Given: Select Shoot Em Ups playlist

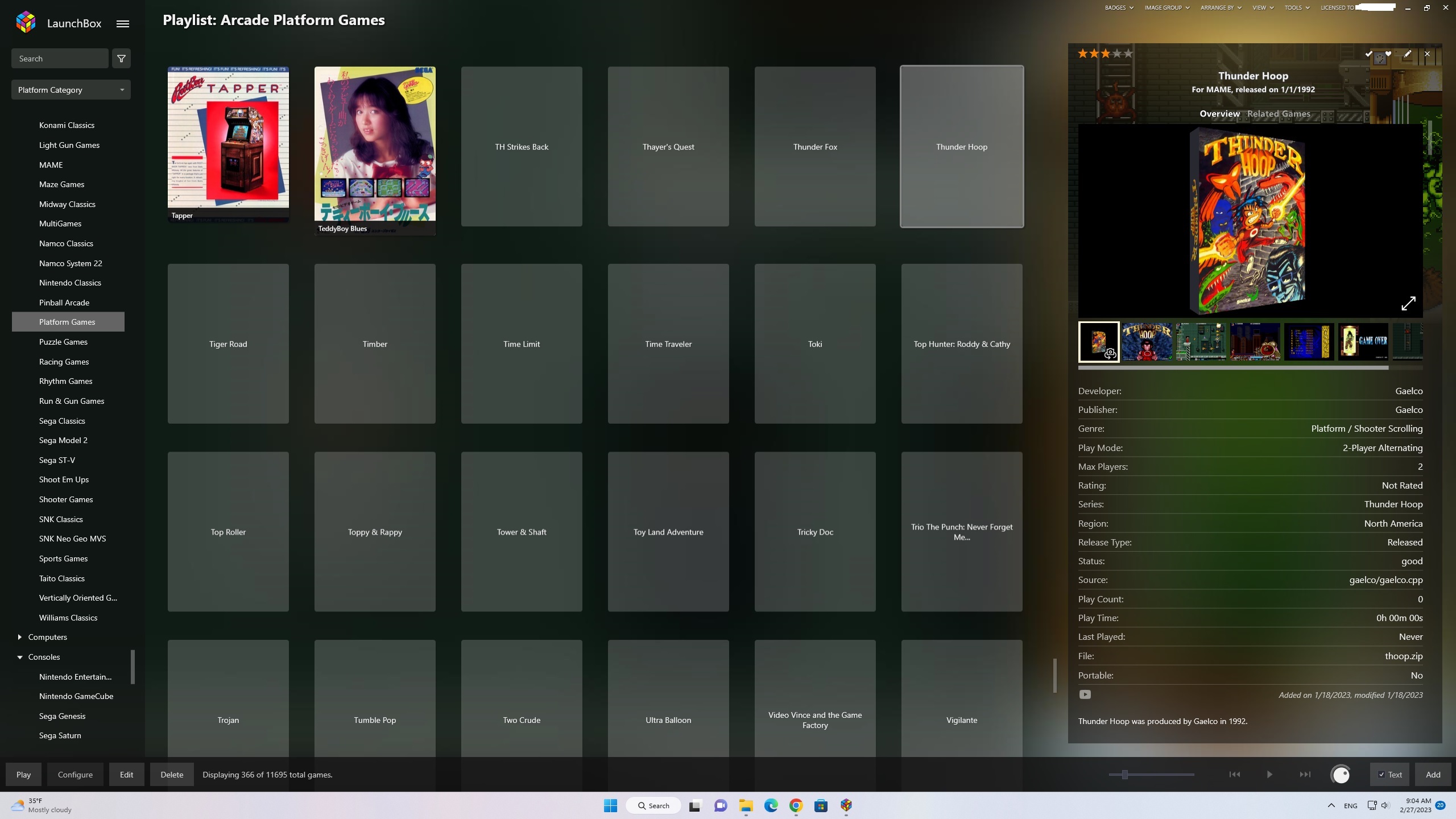Looking at the screenshot, I should click(64, 479).
